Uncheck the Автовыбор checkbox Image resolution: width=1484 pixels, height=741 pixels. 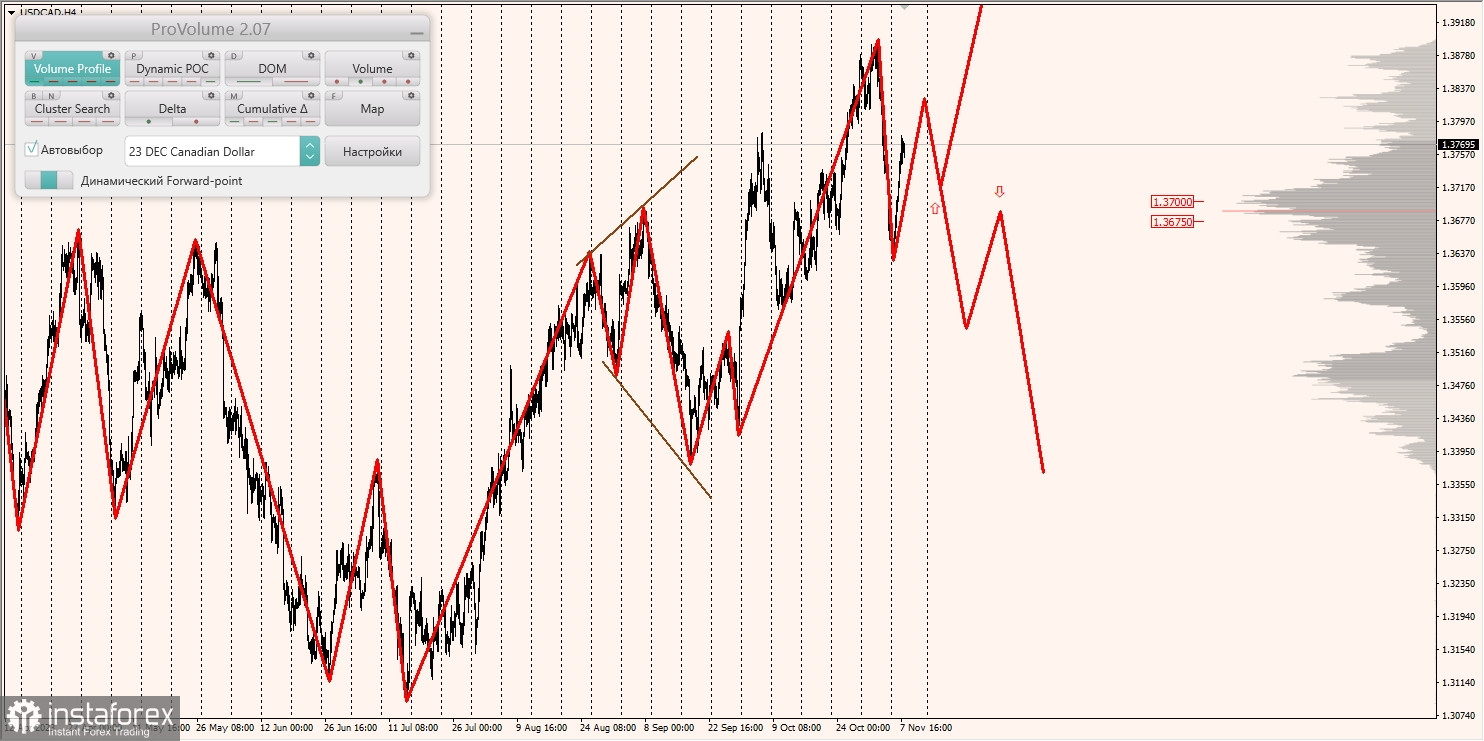pos(31,149)
